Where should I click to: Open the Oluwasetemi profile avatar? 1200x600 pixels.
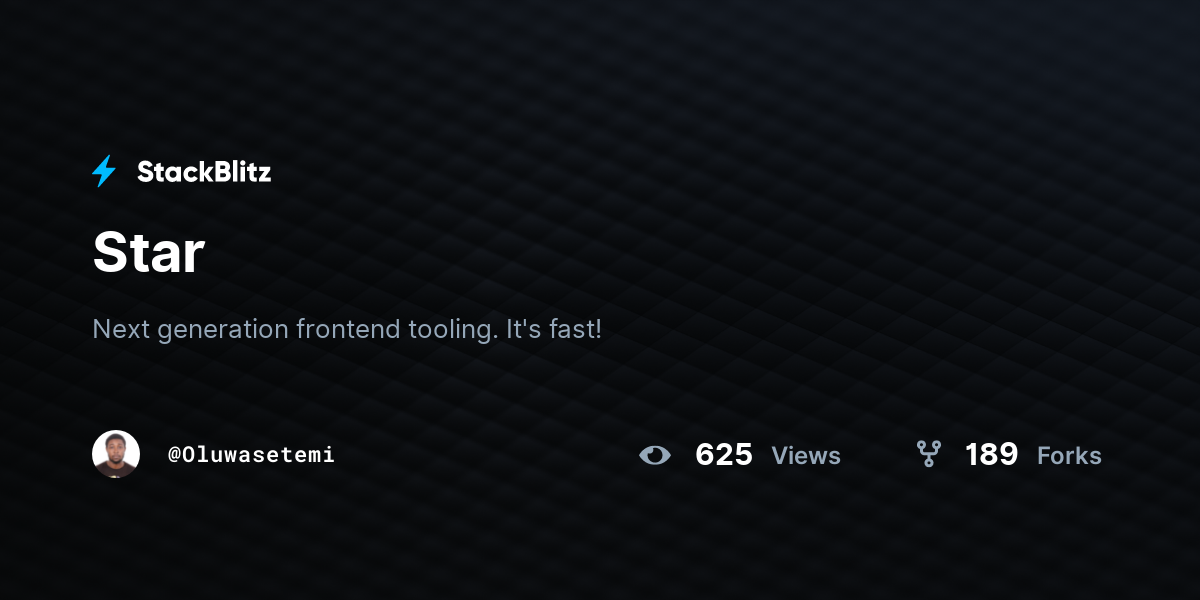point(116,454)
